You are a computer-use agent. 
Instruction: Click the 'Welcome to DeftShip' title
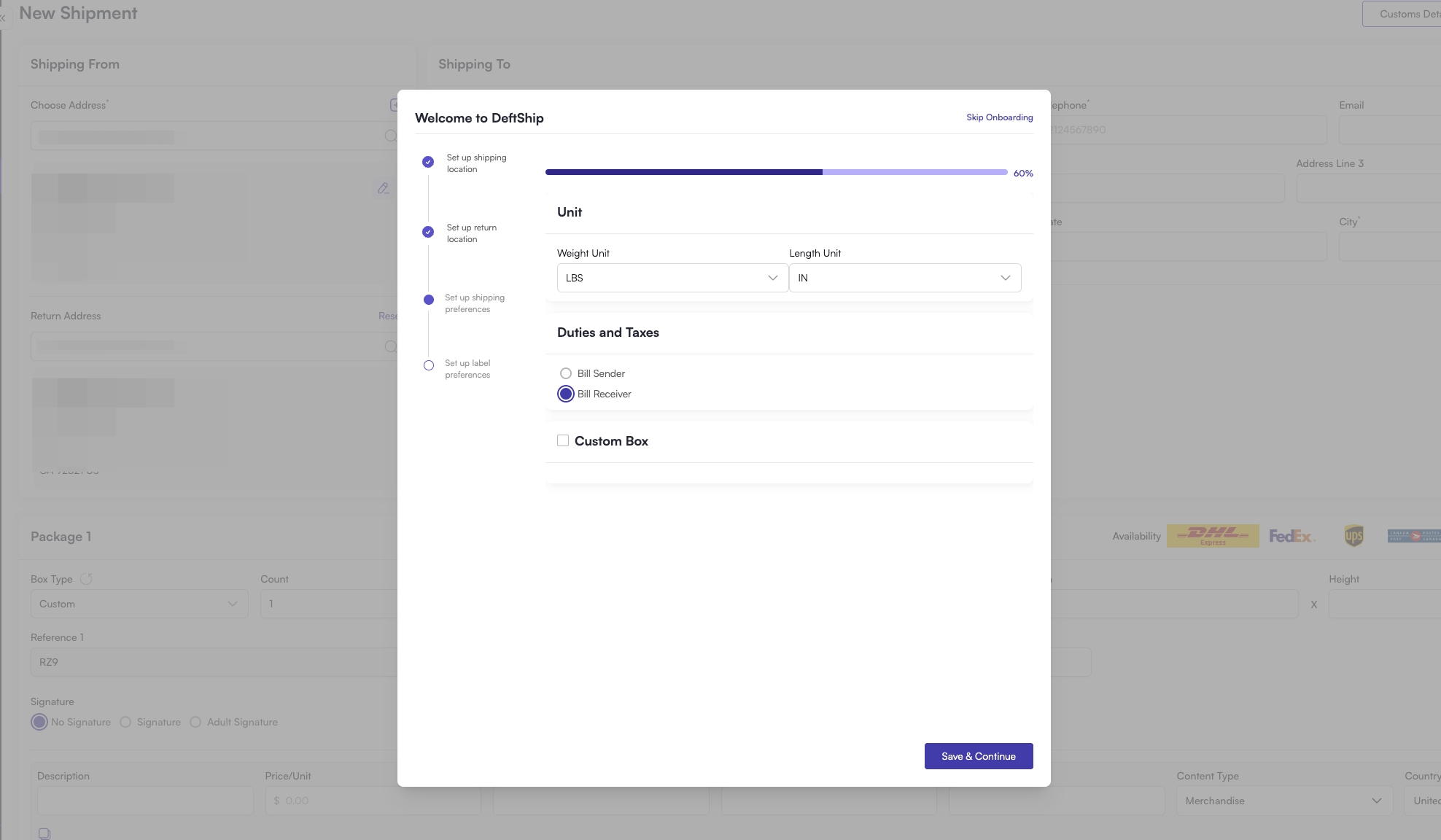pos(479,118)
